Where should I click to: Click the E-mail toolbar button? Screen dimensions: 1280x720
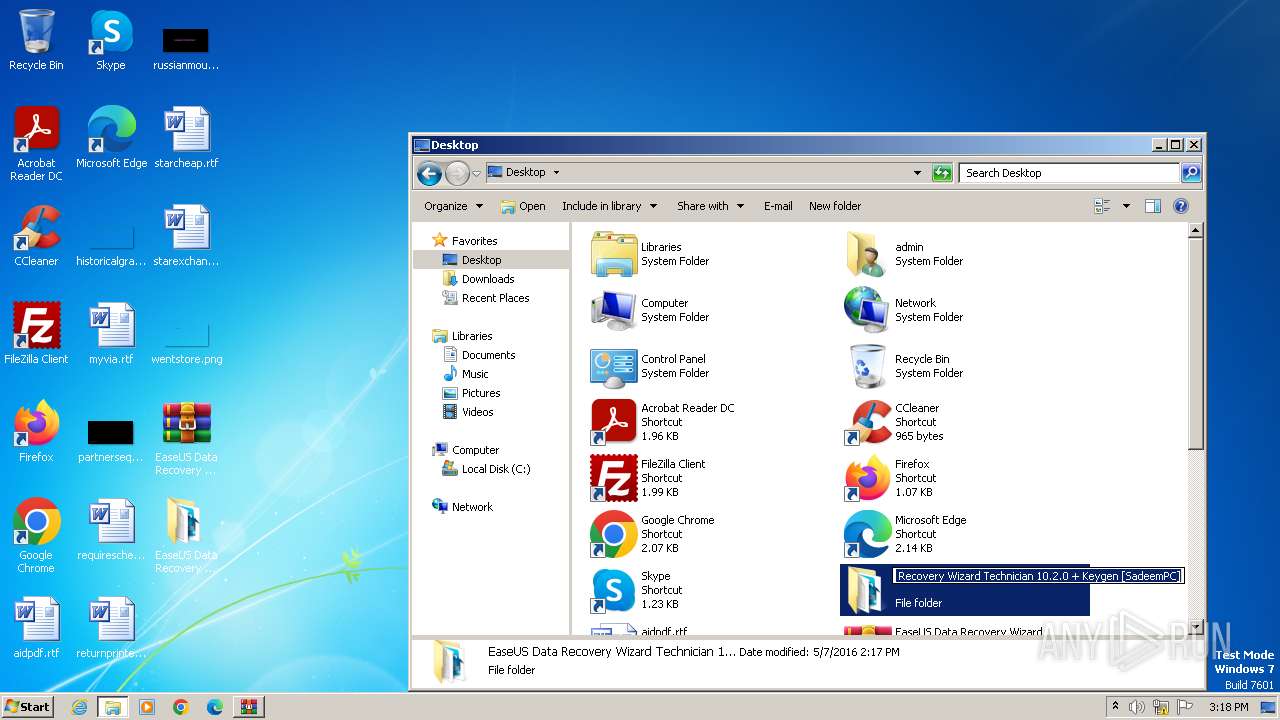pyautogui.click(x=778, y=206)
